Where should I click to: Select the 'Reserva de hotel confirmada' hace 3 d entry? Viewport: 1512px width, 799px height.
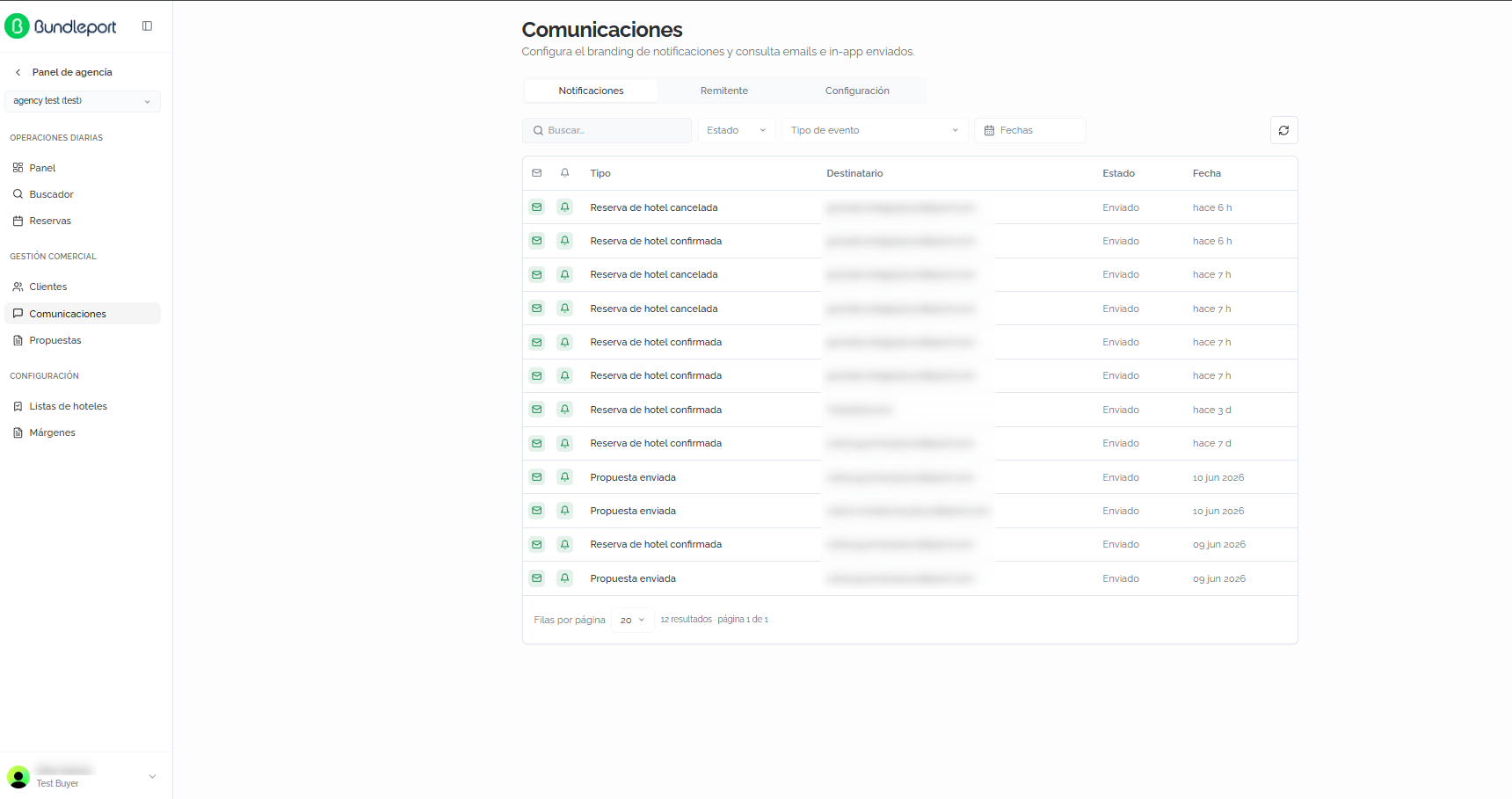click(656, 410)
